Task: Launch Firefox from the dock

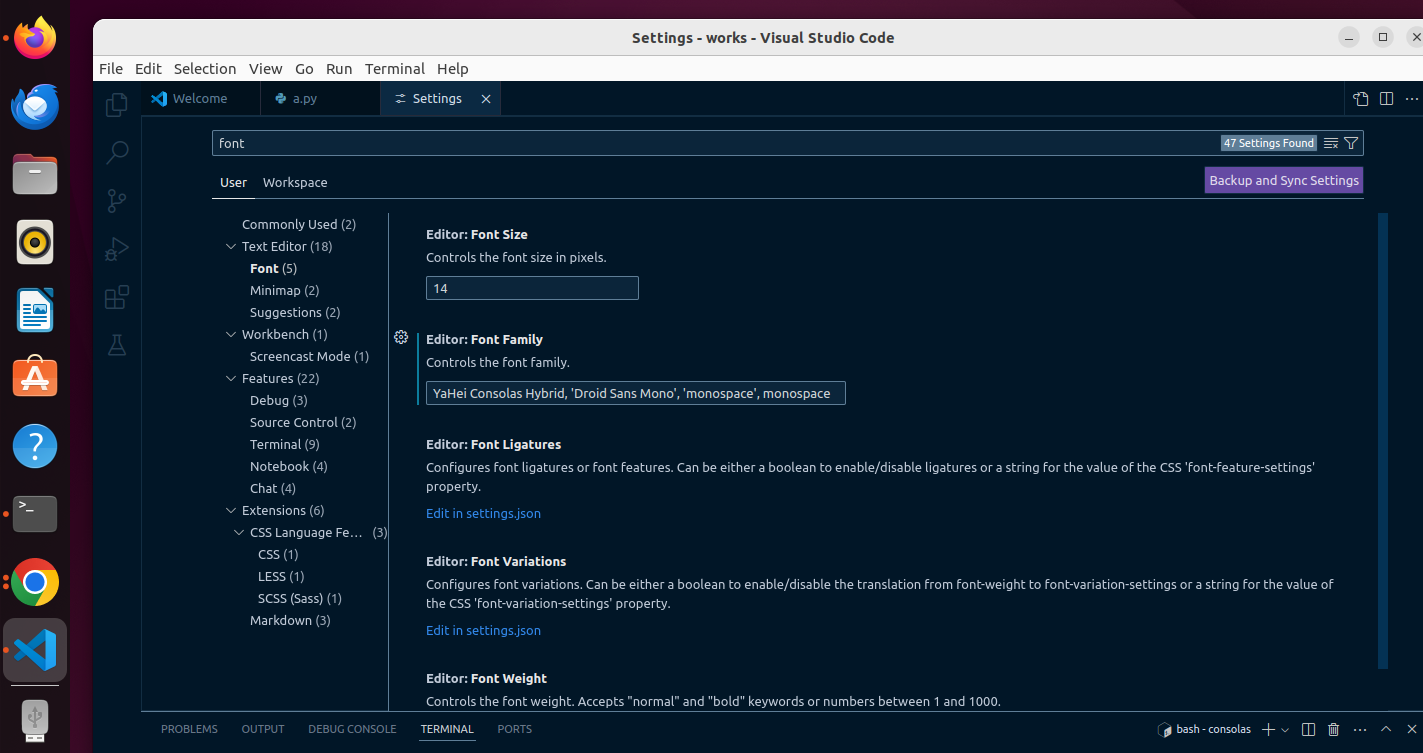Action: pos(35,40)
